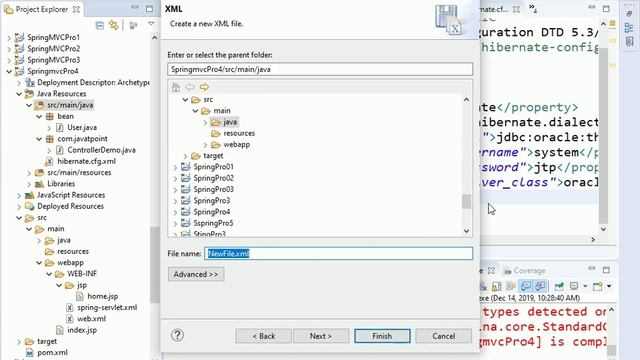Screen dimensions: 640x360
Task: Click the Next > button
Action: (321, 336)
